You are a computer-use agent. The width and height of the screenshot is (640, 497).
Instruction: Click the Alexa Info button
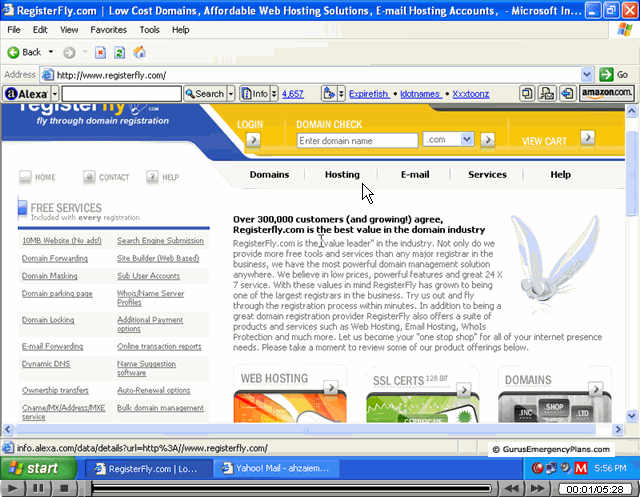click(256, 94)
